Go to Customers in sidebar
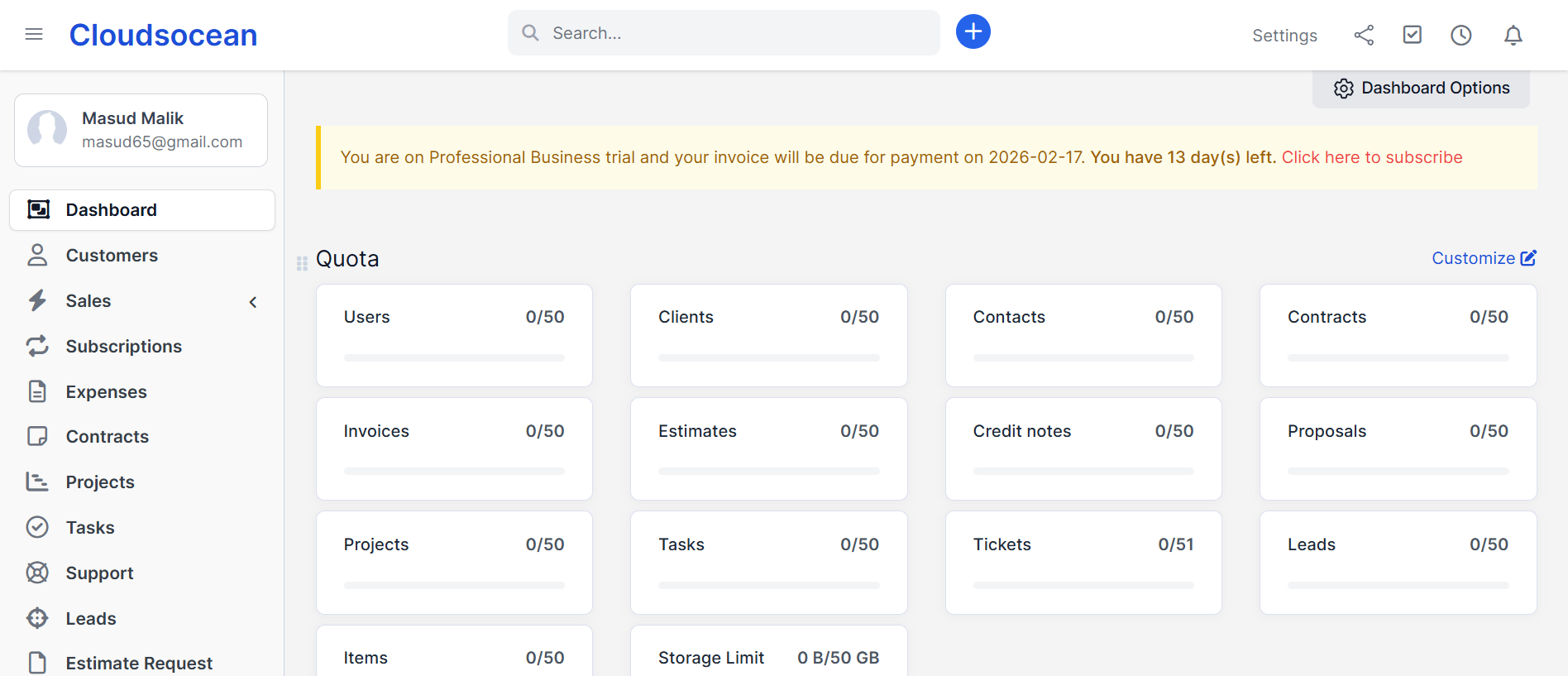1568x676 pixels. [112, 256]
